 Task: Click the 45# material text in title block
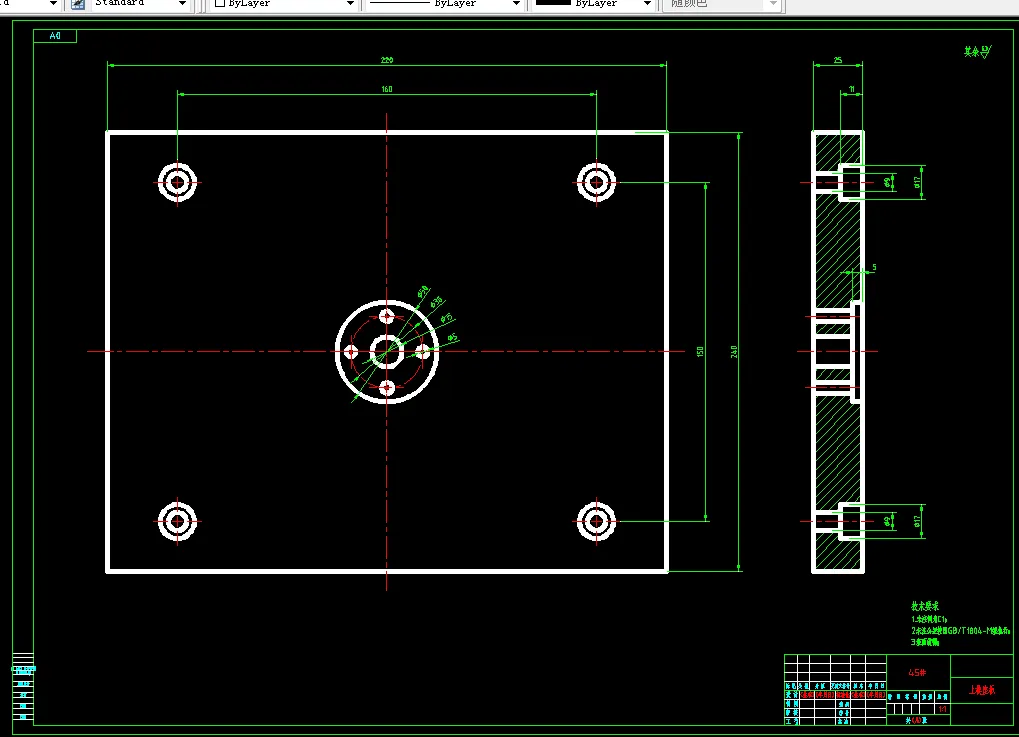click(x=917, y=673)
